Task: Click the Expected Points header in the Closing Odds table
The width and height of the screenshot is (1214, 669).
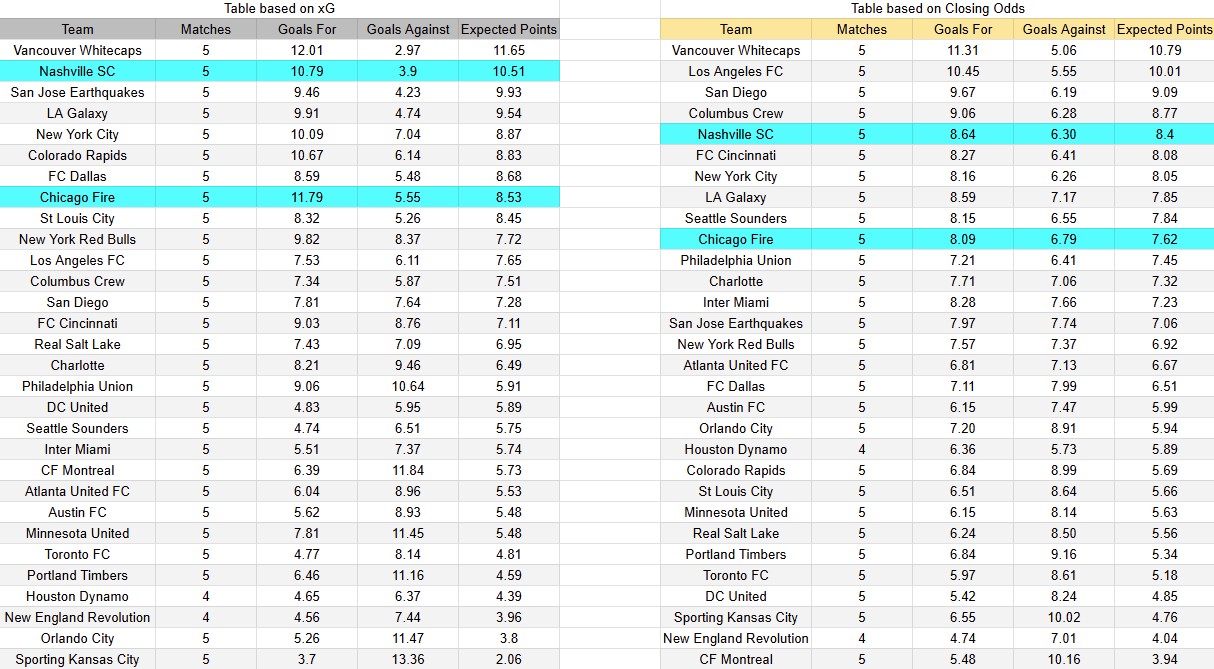Action: (1164, 29)
